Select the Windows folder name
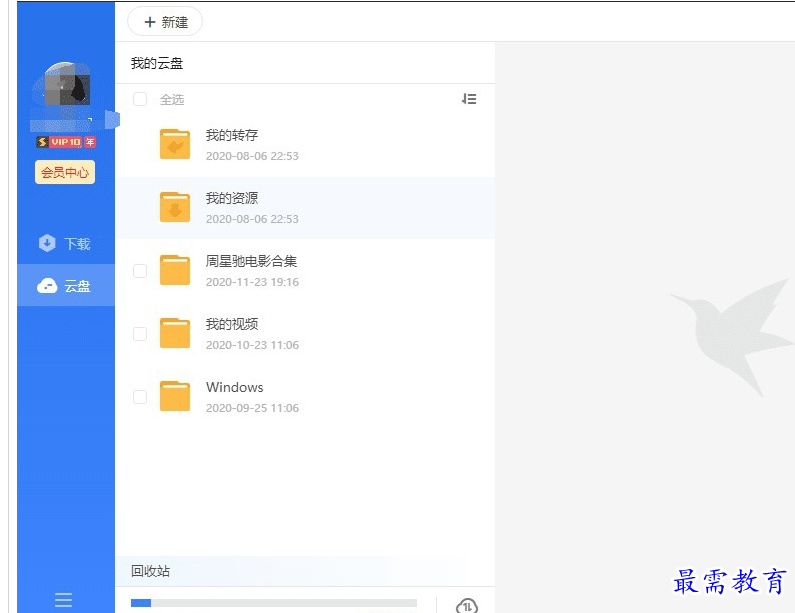 (x=235, y=387)
